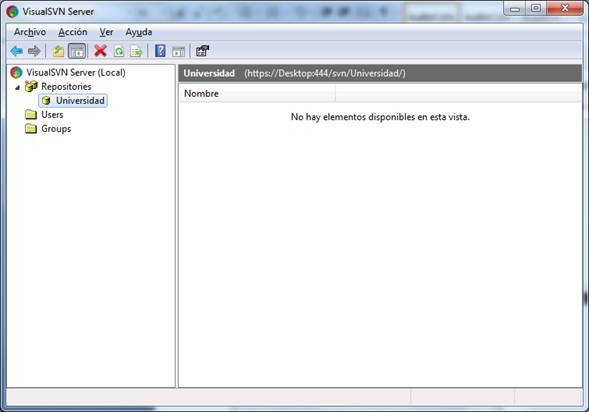Screen dimensions: 589x412
Task: Click the Up one level folder icon
Action: (58, 51)
